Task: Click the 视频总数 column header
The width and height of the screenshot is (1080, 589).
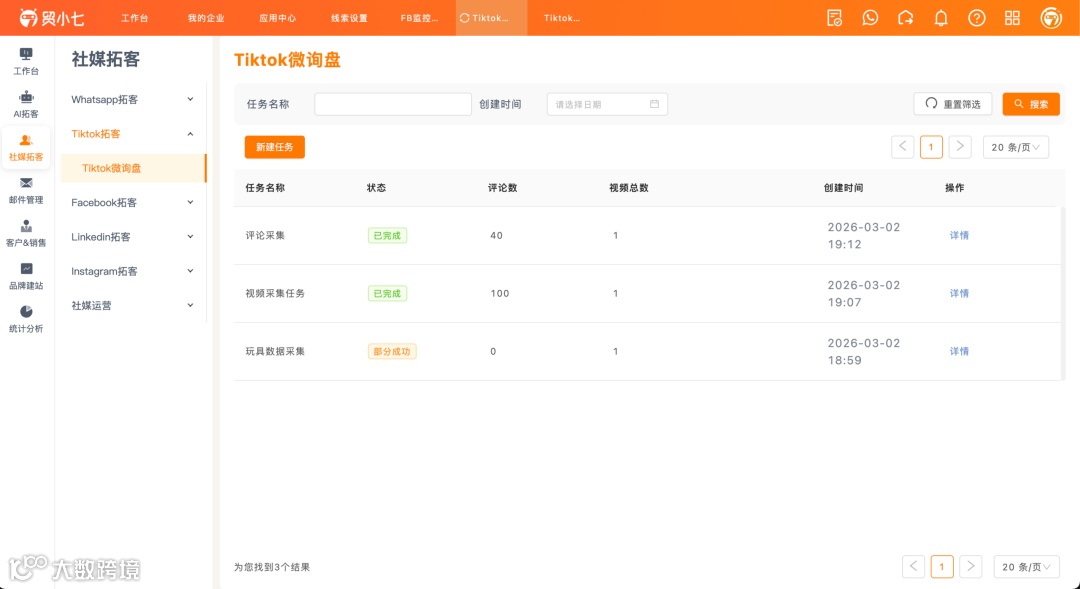Action: pos(628,187)
